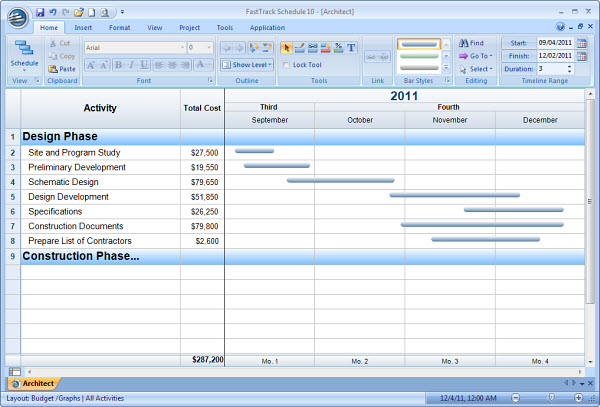600x407 pixels.
Task: Click the Undo arrow icon
Action: (x=52, y=12)
